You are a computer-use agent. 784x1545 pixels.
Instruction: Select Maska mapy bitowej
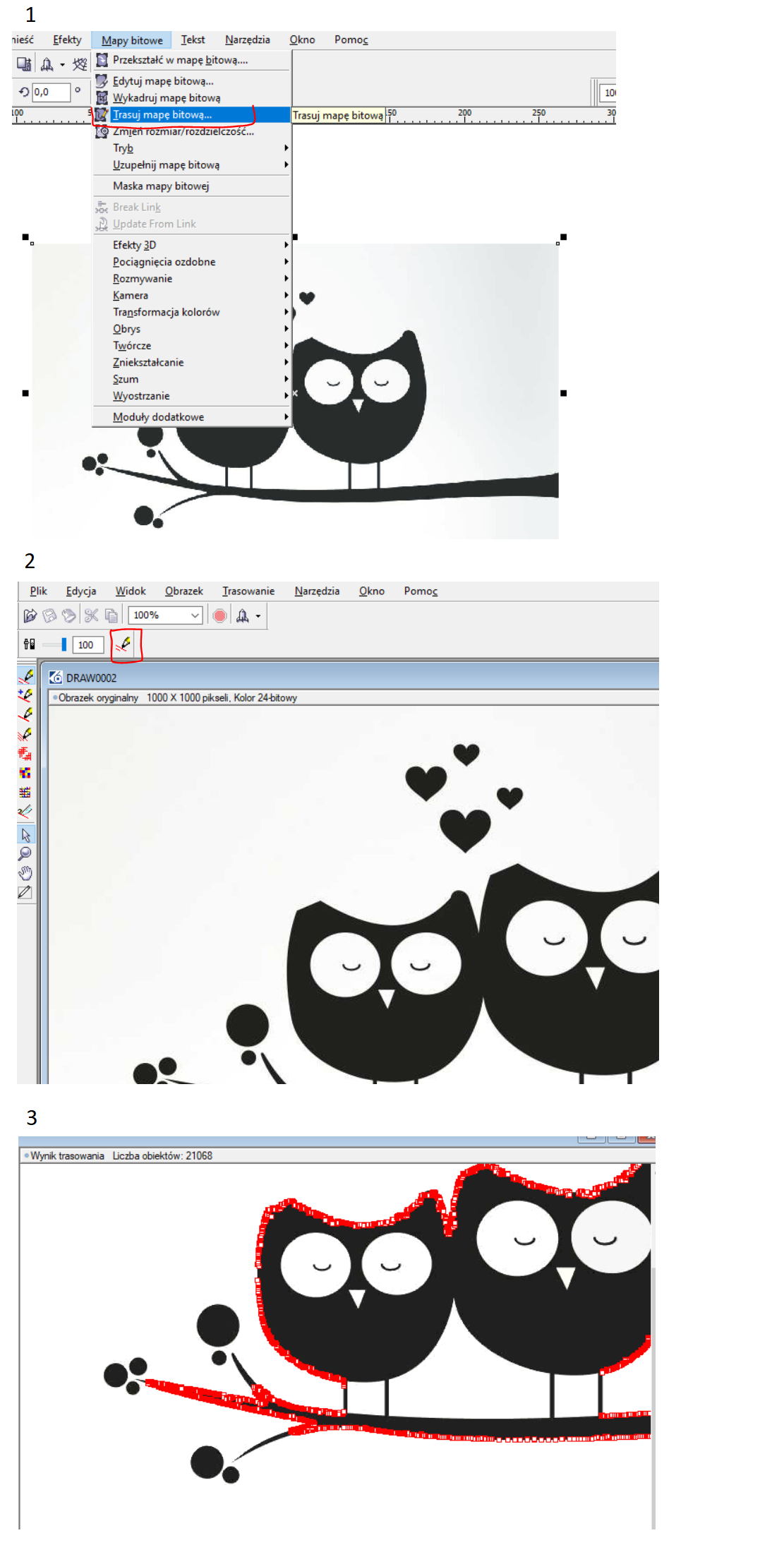161,186
